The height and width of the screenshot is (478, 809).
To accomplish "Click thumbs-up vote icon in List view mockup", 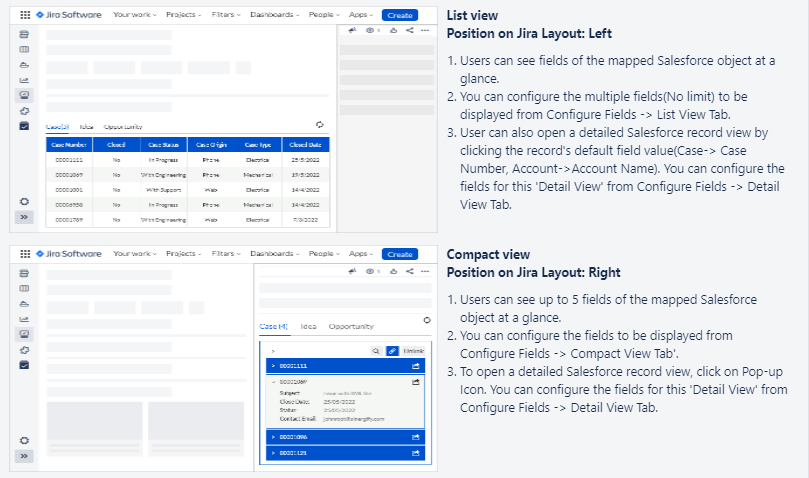I will 394,30.
